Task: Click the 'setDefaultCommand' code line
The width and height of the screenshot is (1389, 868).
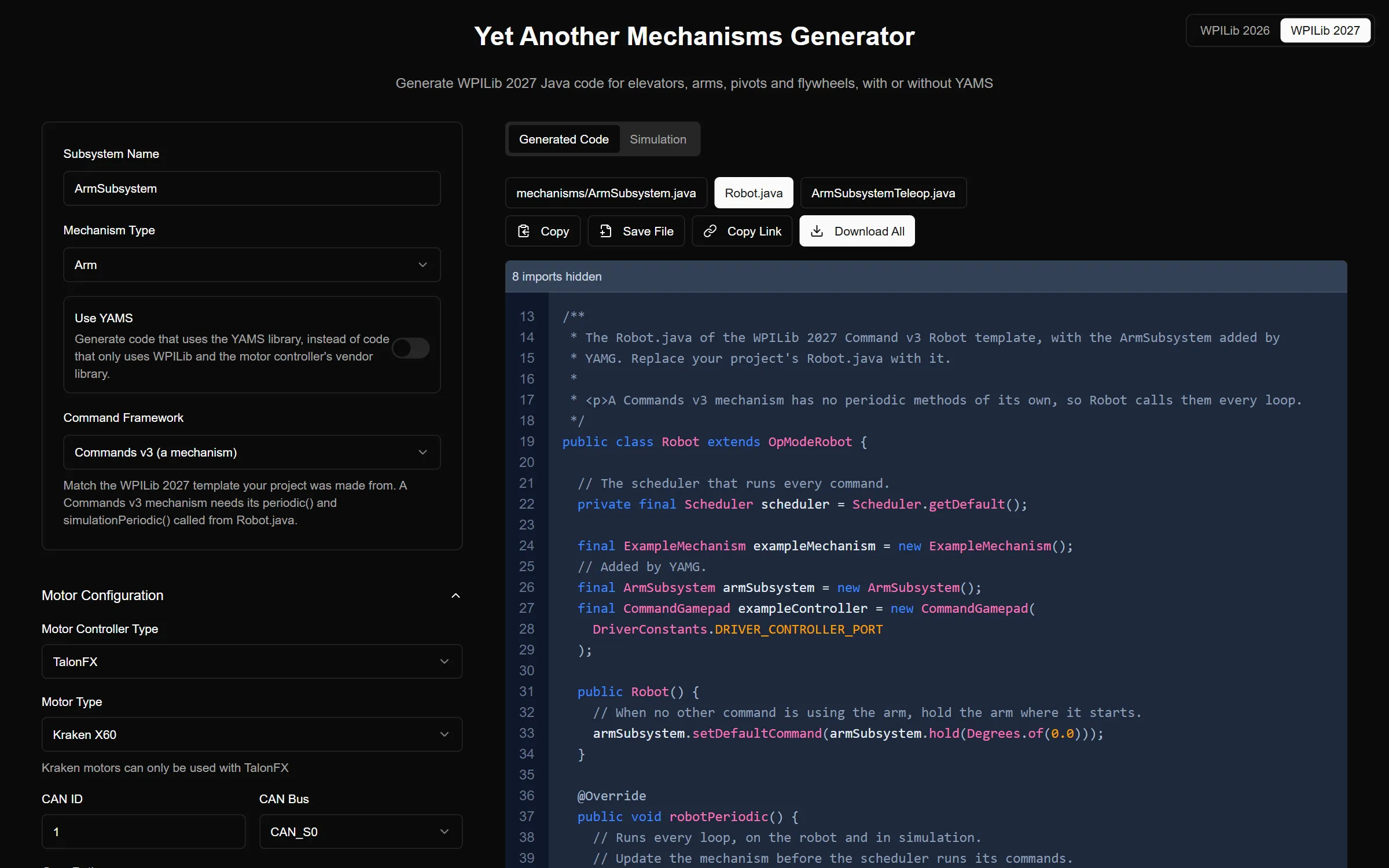Action: click(848, 733)
